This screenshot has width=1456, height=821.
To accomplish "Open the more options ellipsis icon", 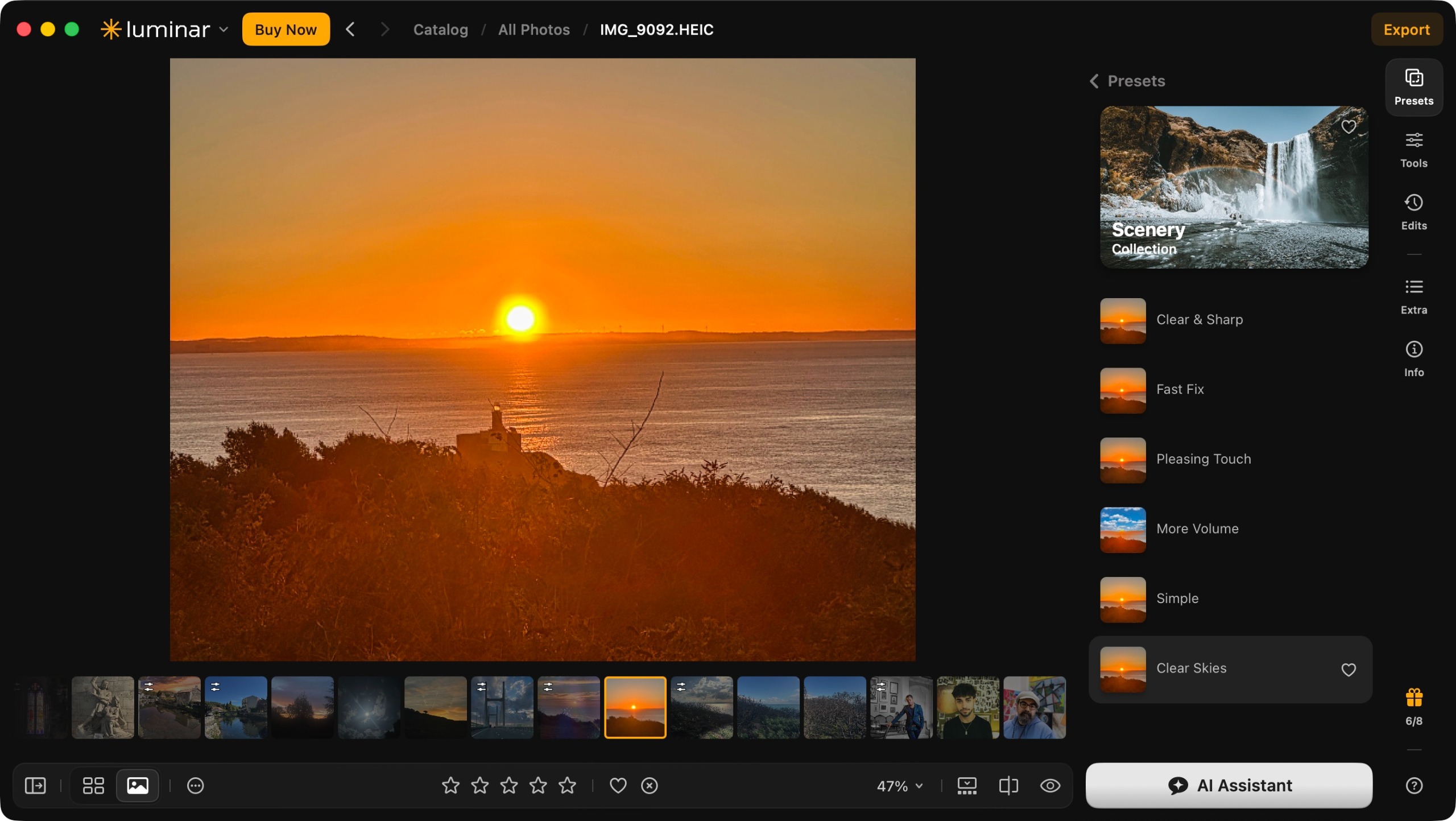I will click(195, 785).
